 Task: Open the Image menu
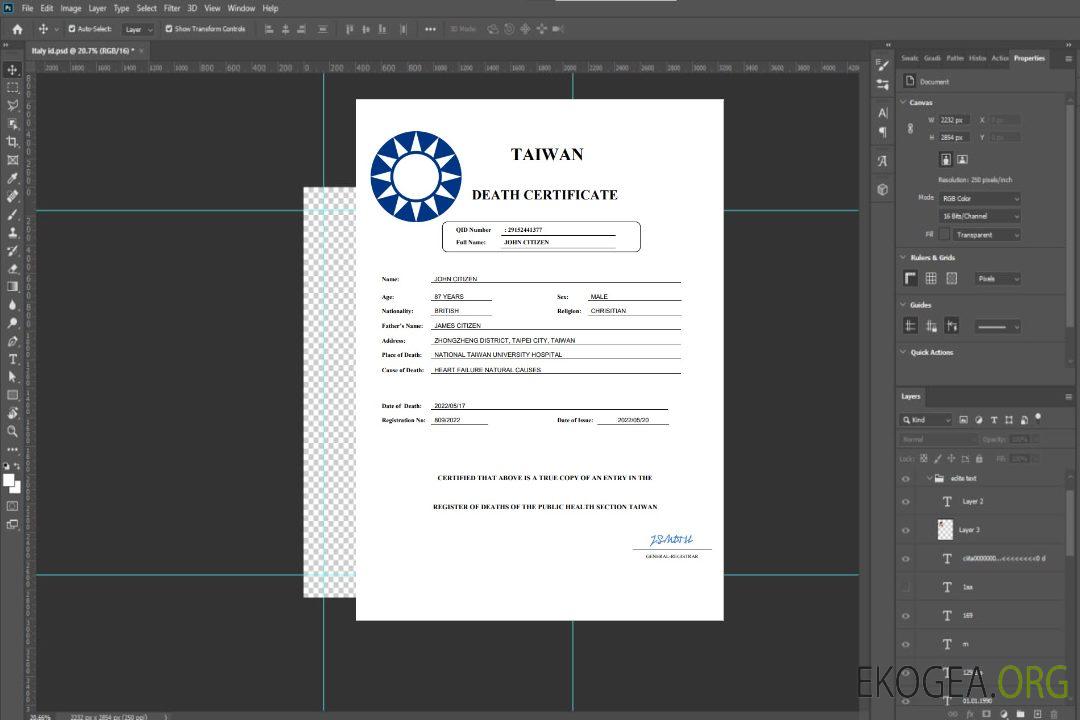[x=71, y=8]
